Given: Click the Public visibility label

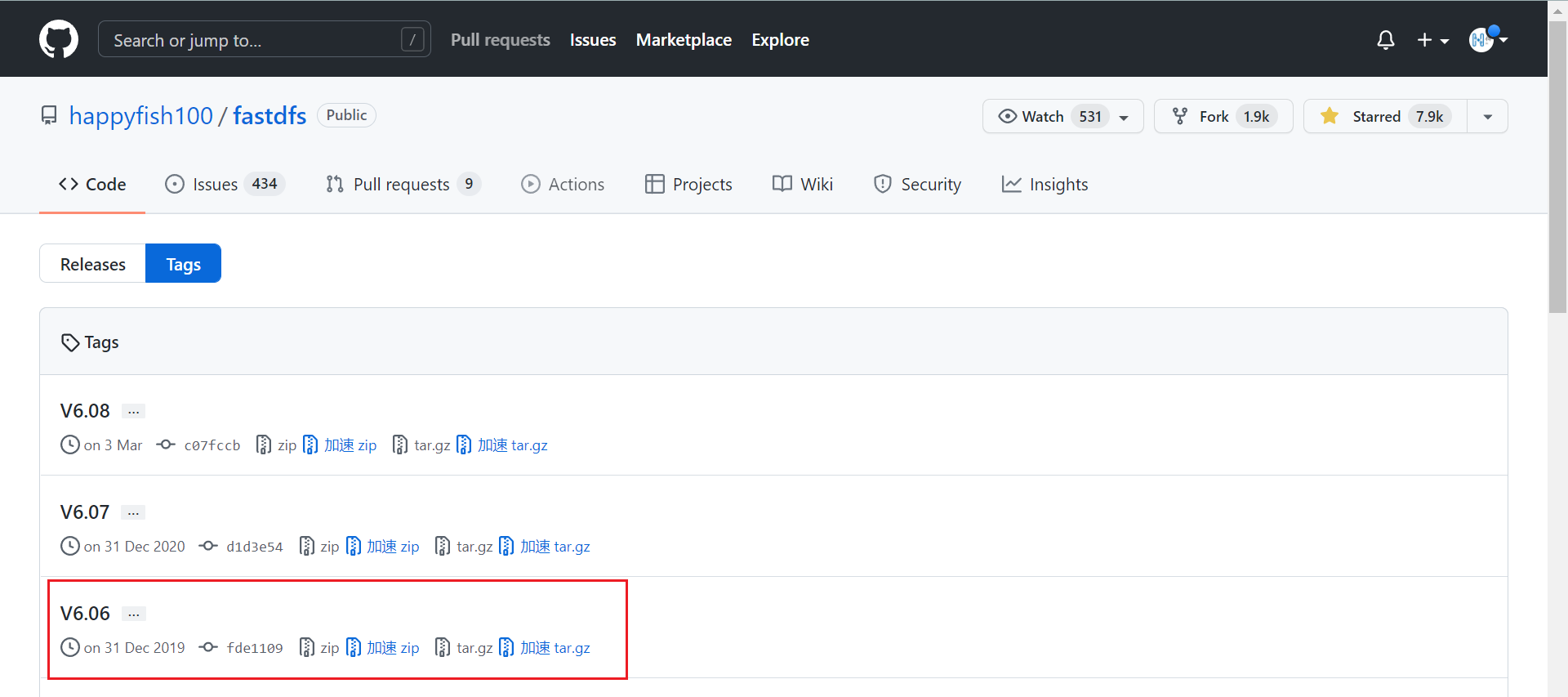Looking at the screenshot, I should (346, 115).
